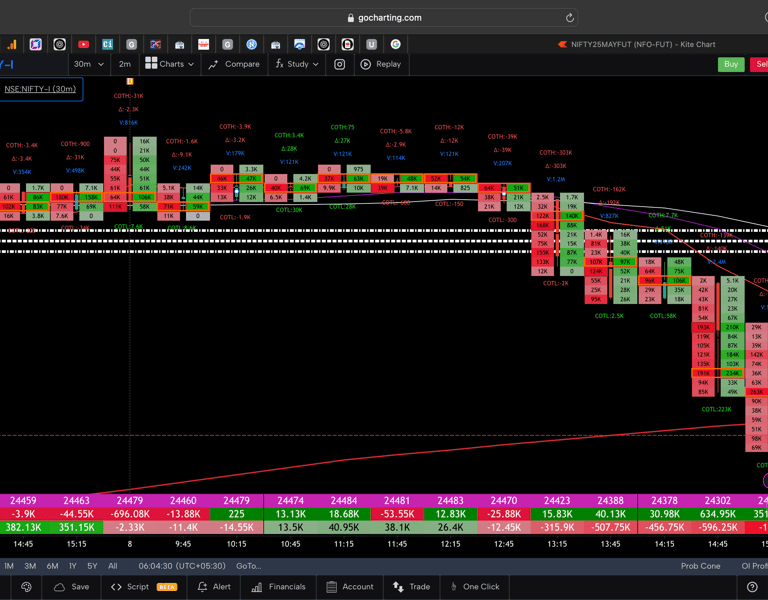Toggle the Prob Cone option
Viewport: 768px width, 600px height.
700,566
